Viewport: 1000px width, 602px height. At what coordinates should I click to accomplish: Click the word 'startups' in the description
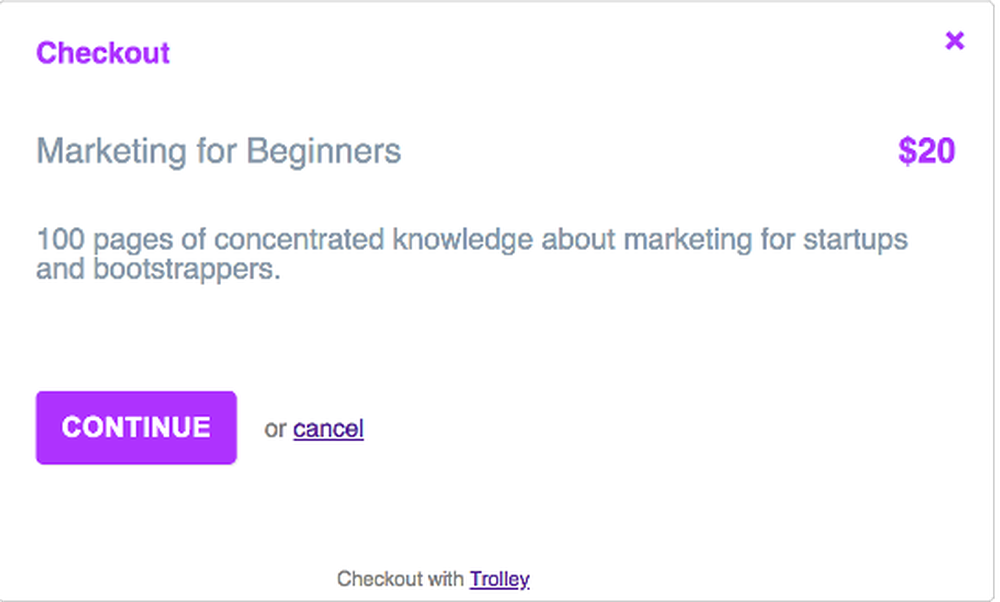tap(855, 240)
